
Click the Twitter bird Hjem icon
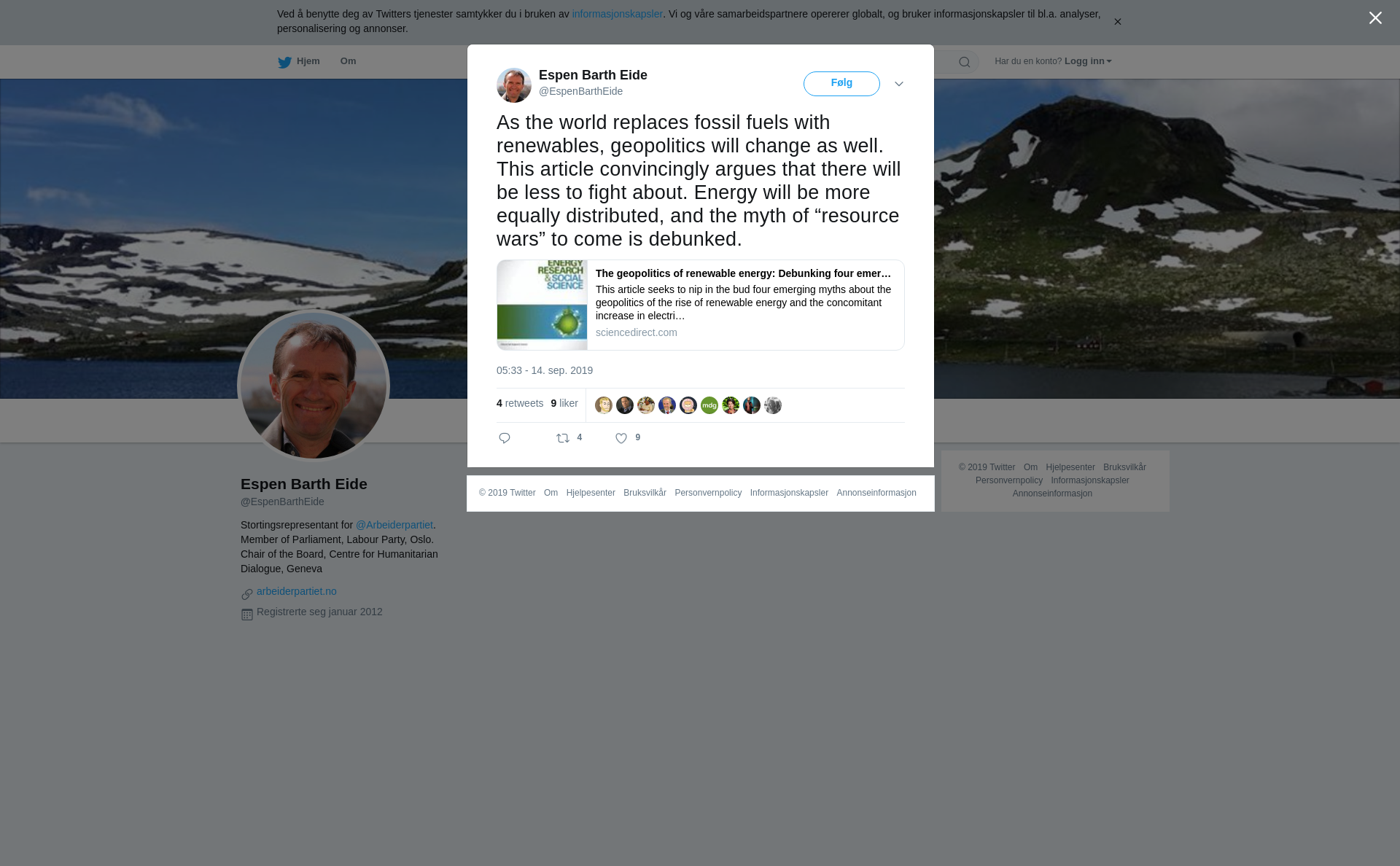284,62
